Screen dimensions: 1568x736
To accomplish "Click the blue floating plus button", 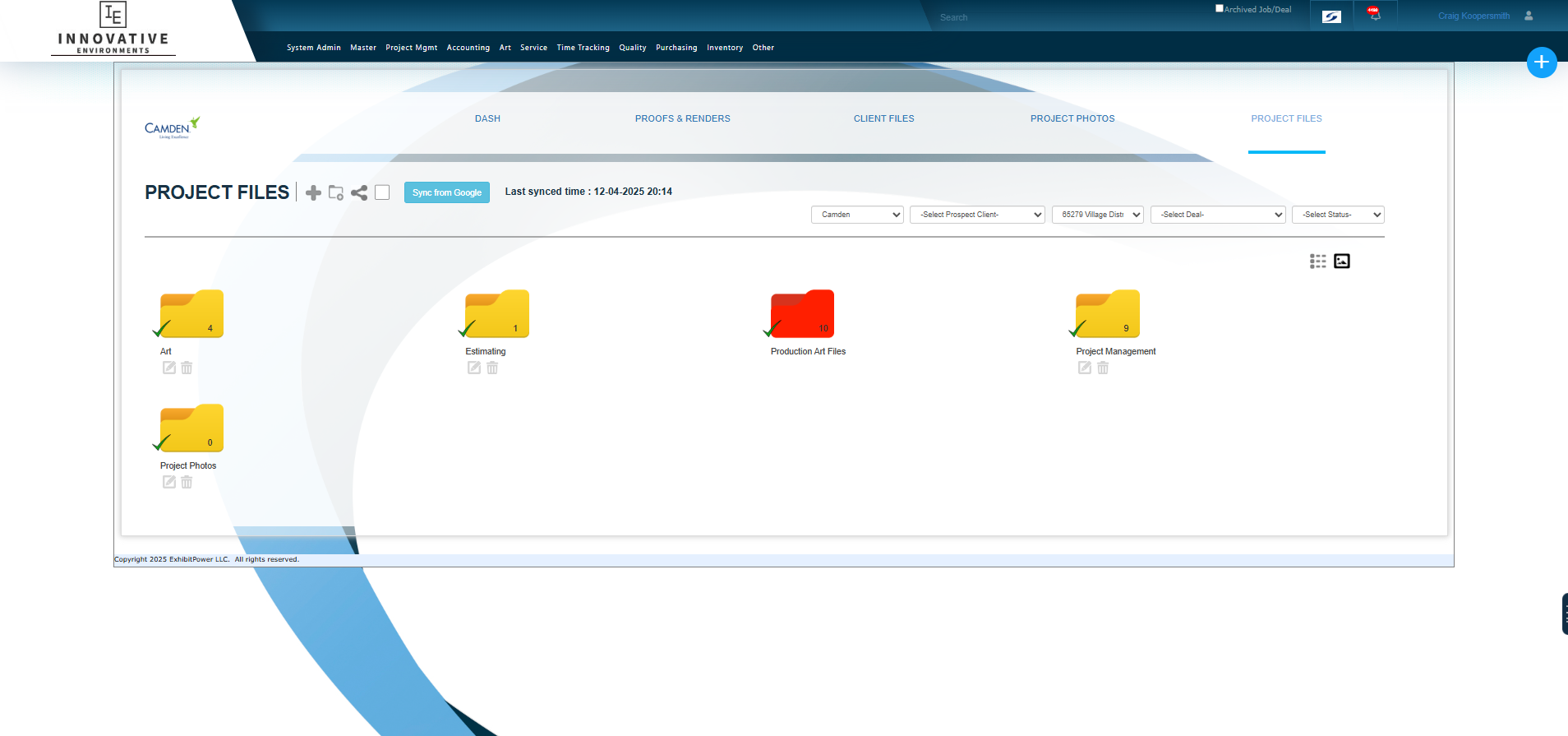I will click(x=1542, y=62).
